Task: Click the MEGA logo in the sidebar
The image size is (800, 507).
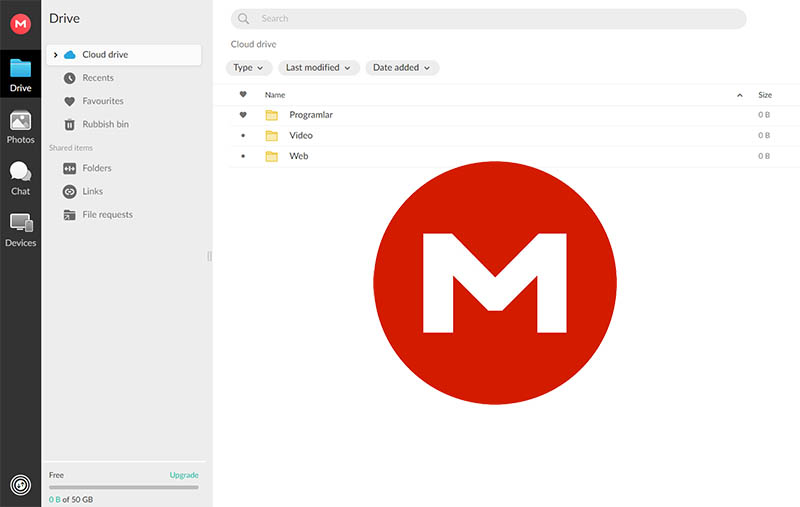Action: (x=20, y=23)
